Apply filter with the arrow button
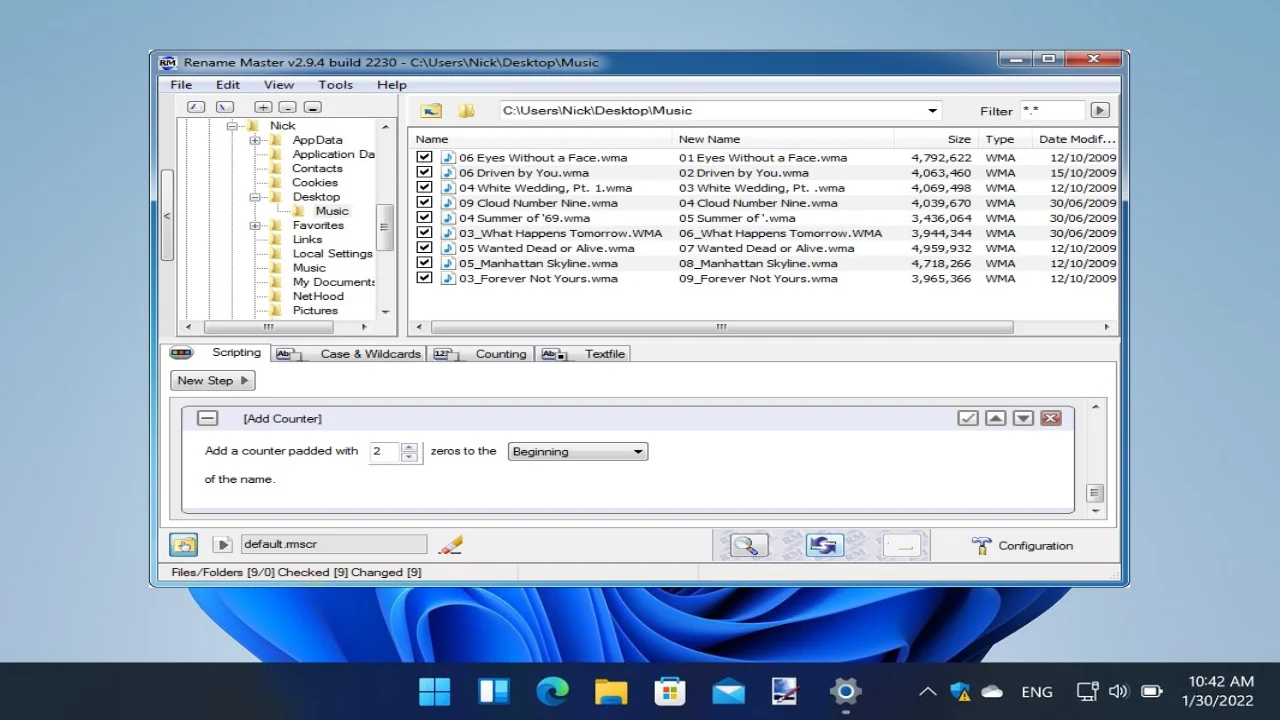This screenshot has height=720, width=1280. coord(1100,111)
